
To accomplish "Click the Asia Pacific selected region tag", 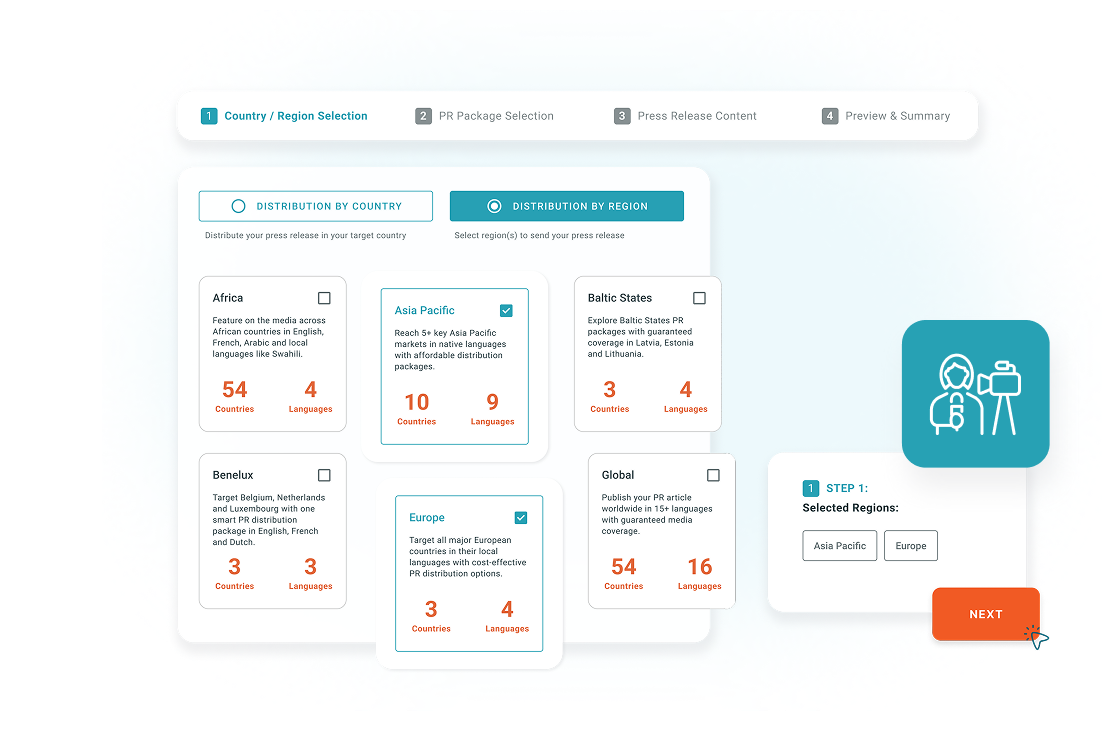I will 839,546.
